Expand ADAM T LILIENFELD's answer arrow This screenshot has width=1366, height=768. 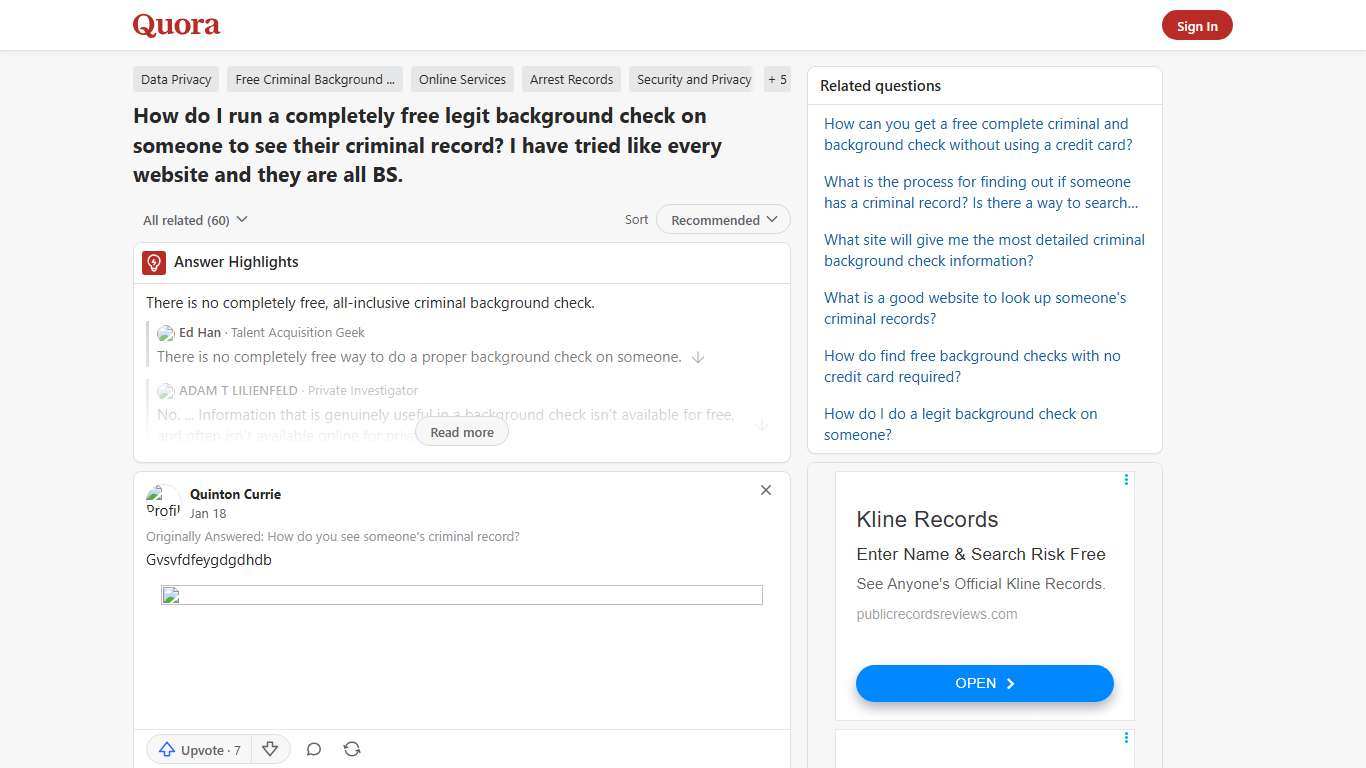(x=761, y=424)
